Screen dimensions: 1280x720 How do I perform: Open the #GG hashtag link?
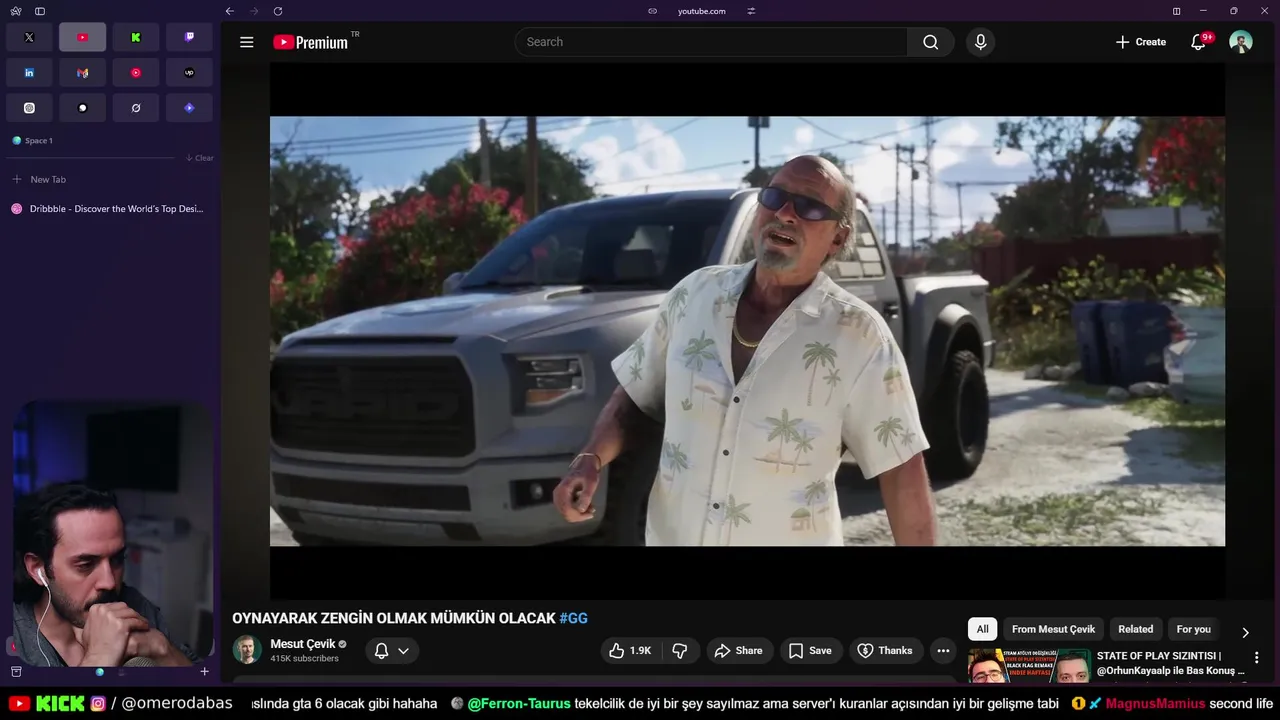point(573,619)
